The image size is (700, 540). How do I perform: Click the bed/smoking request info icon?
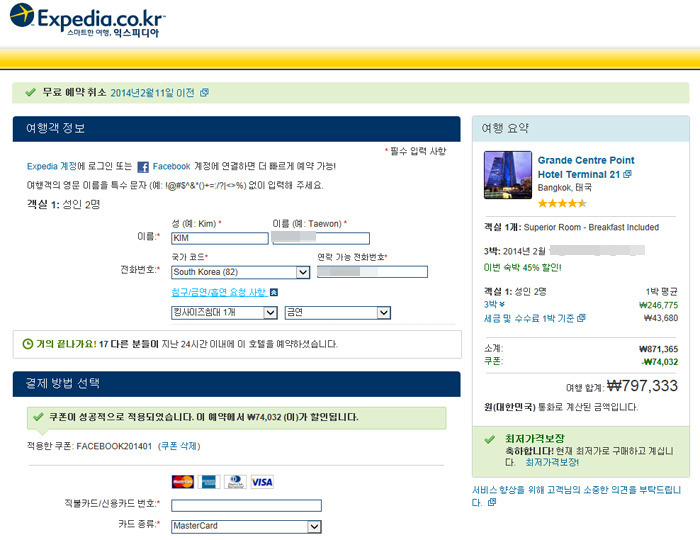274,292
